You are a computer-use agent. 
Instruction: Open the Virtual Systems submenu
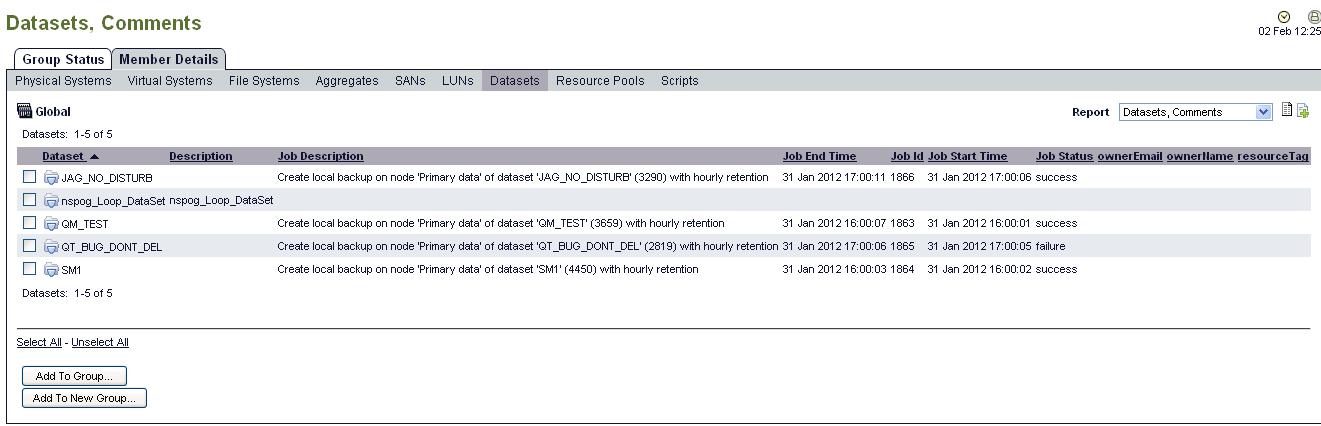(x=170, y=81)
